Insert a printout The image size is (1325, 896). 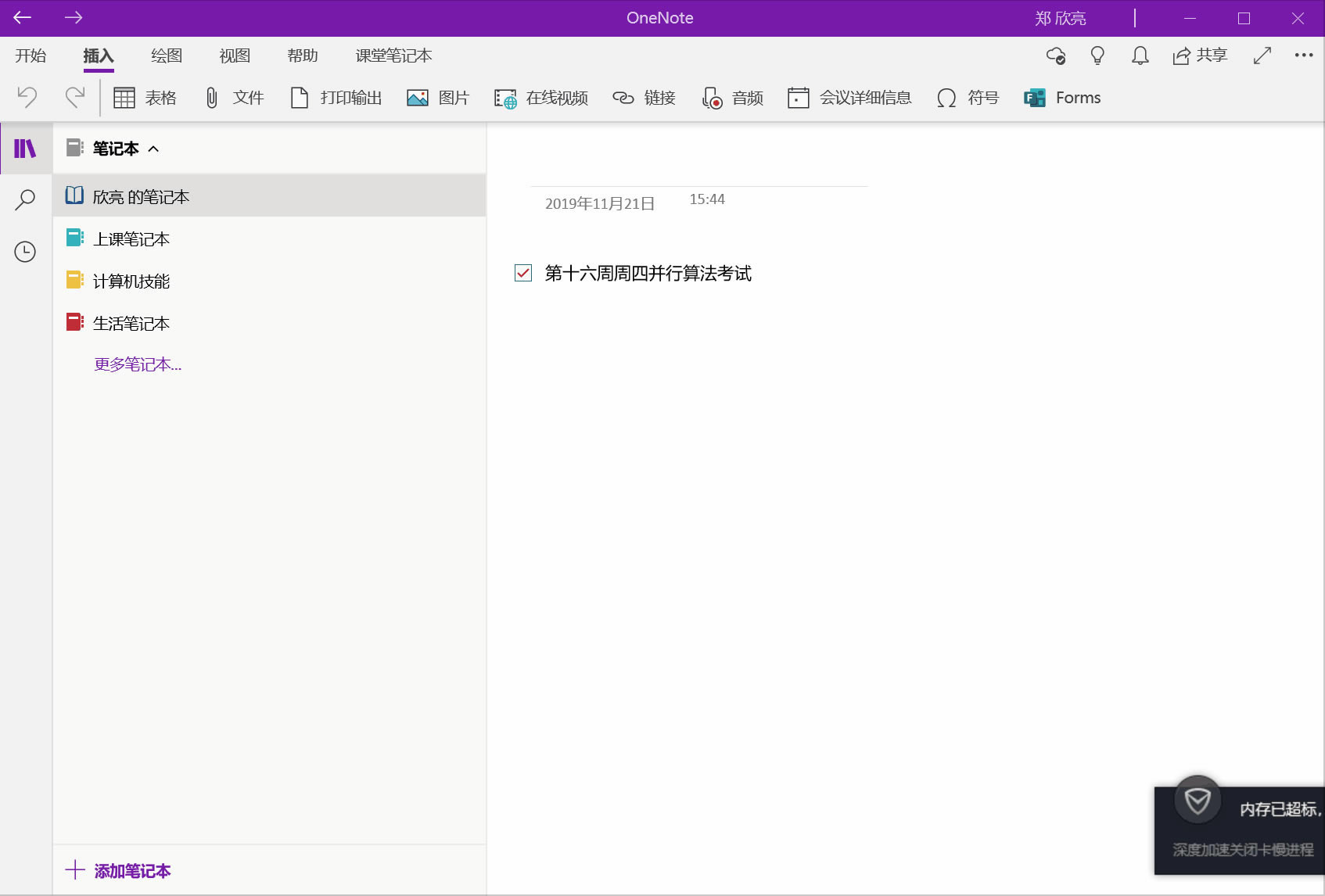pyautogui.click(x=335, y=97)
